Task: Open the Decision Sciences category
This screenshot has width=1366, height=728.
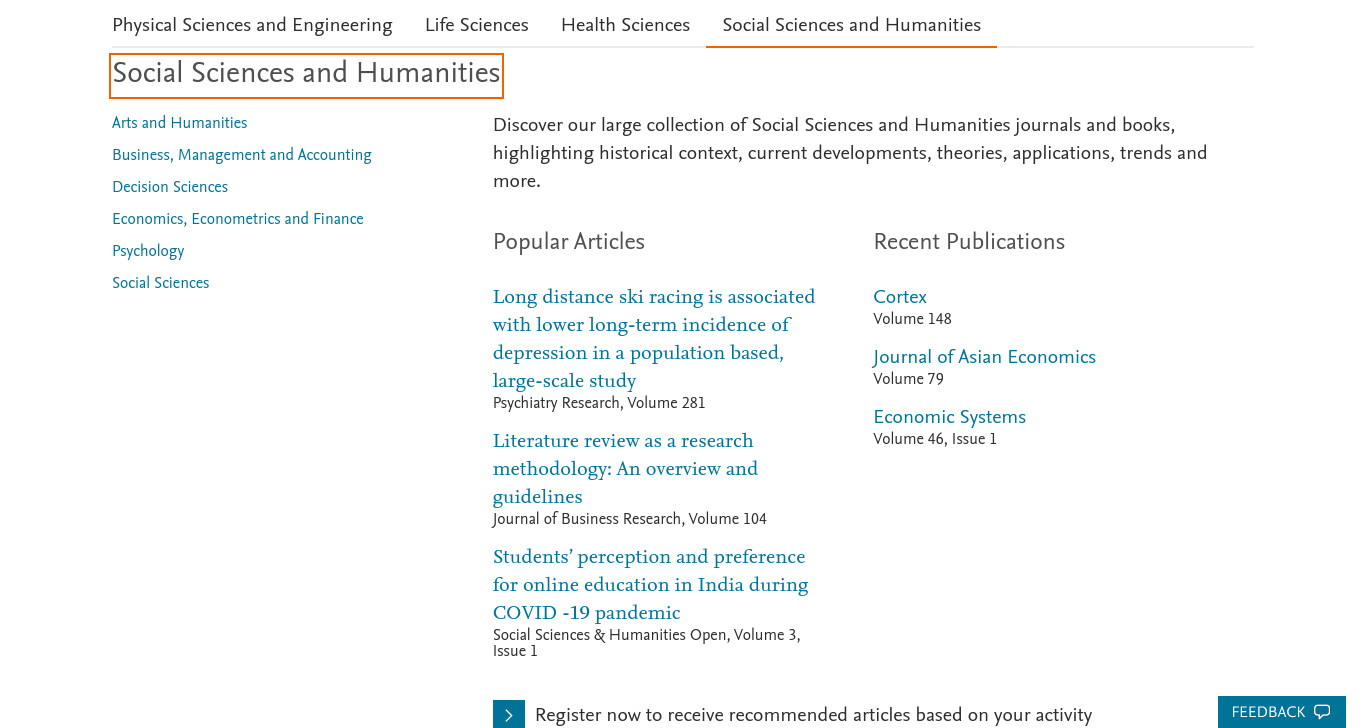Action: [x=170, y=187]
